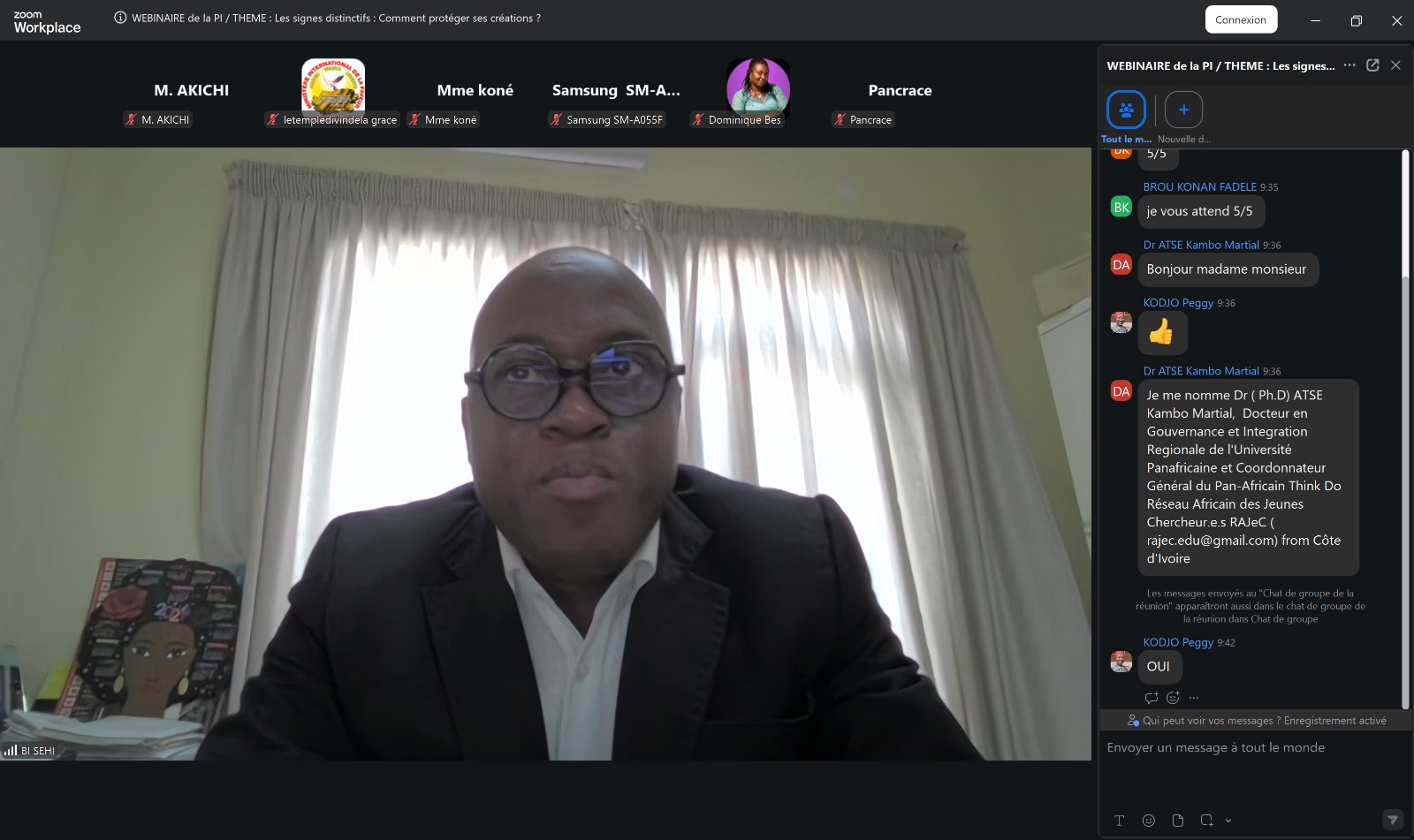Add an emoji reaction to OUI message
This screenshot has height=840, width=1414.
click(x=1173, y=698)
